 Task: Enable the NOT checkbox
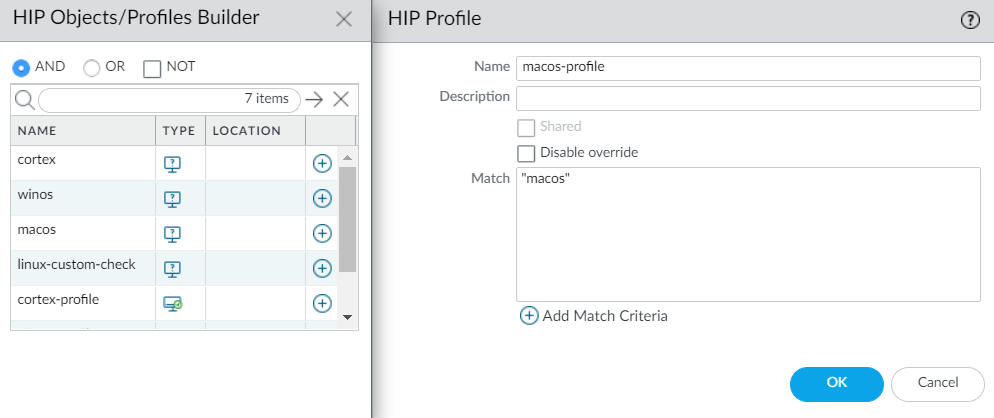coord(152,68)
